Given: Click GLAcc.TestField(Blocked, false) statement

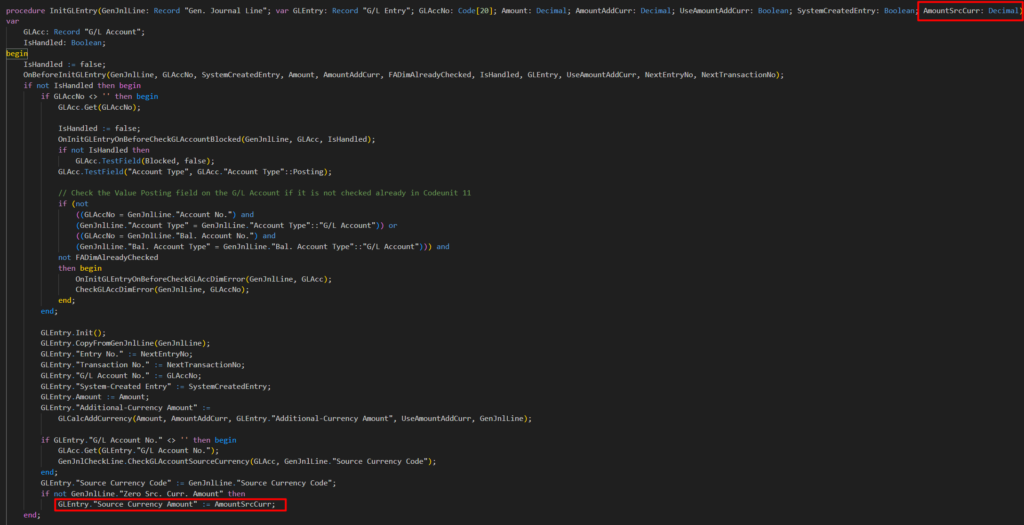Looking at the screenshot, I should click(x=143, y=160).
